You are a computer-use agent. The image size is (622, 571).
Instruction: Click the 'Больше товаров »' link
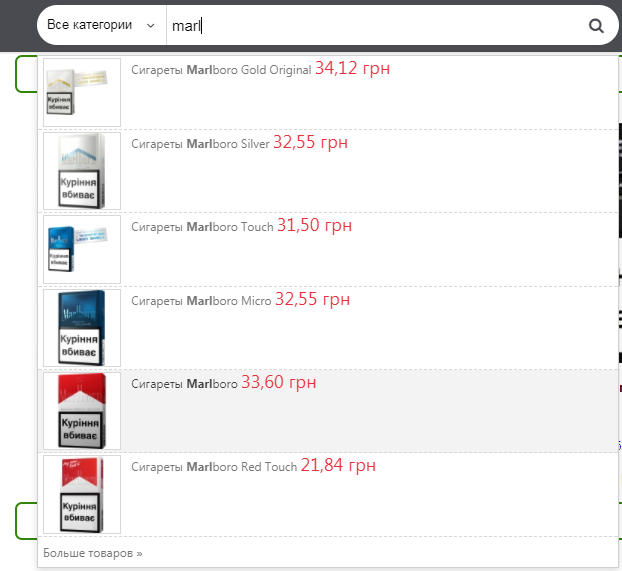pyautogui.click(x=93, y=553)
